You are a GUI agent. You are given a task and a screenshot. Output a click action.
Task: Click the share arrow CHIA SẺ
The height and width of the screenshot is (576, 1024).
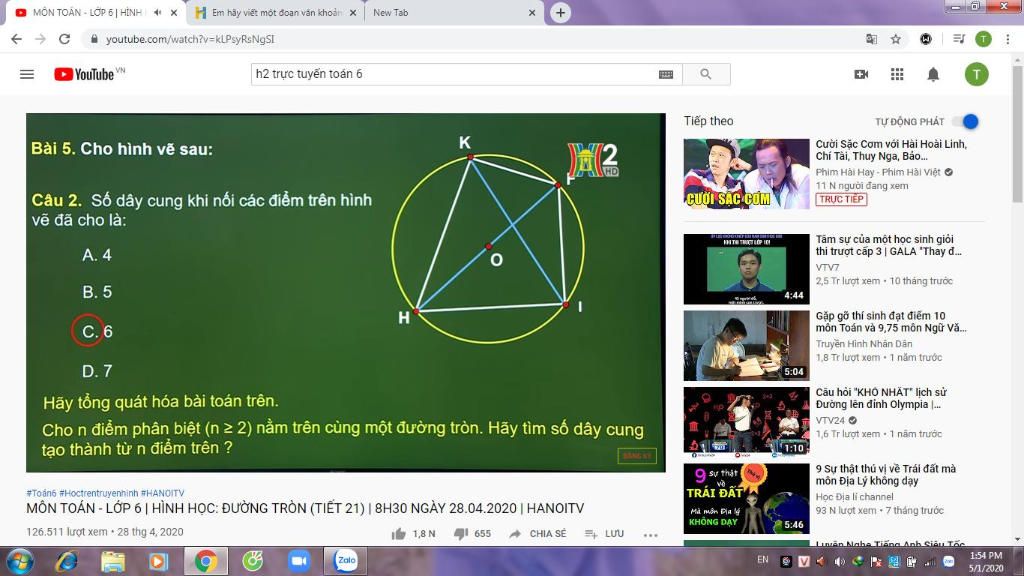click(537, 534)
